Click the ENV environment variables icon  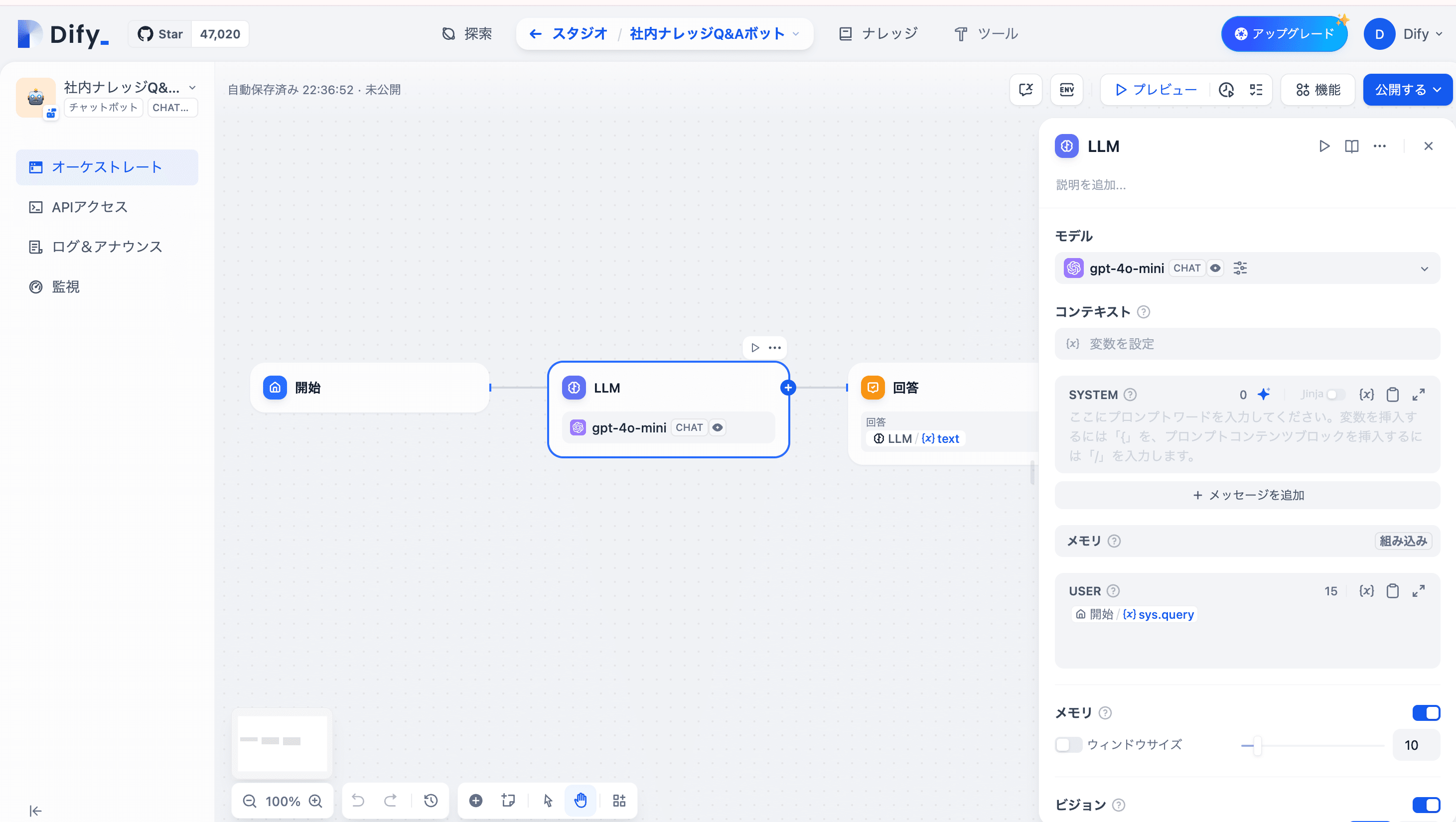pos(1066,89)
